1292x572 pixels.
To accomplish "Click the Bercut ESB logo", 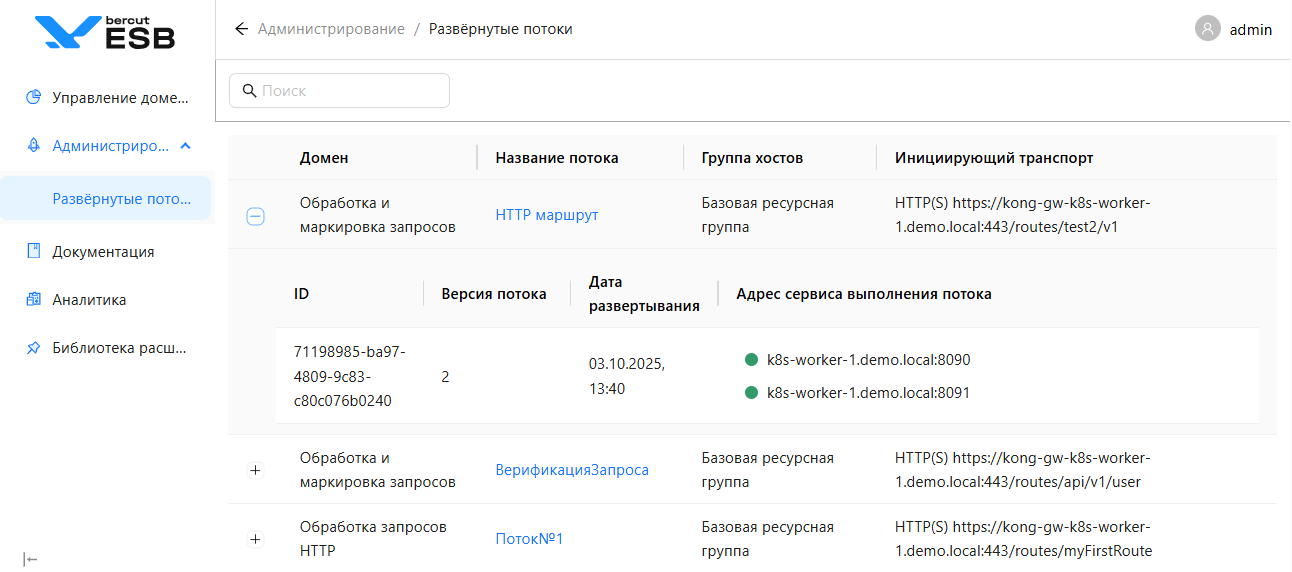I will coord(104,32).
